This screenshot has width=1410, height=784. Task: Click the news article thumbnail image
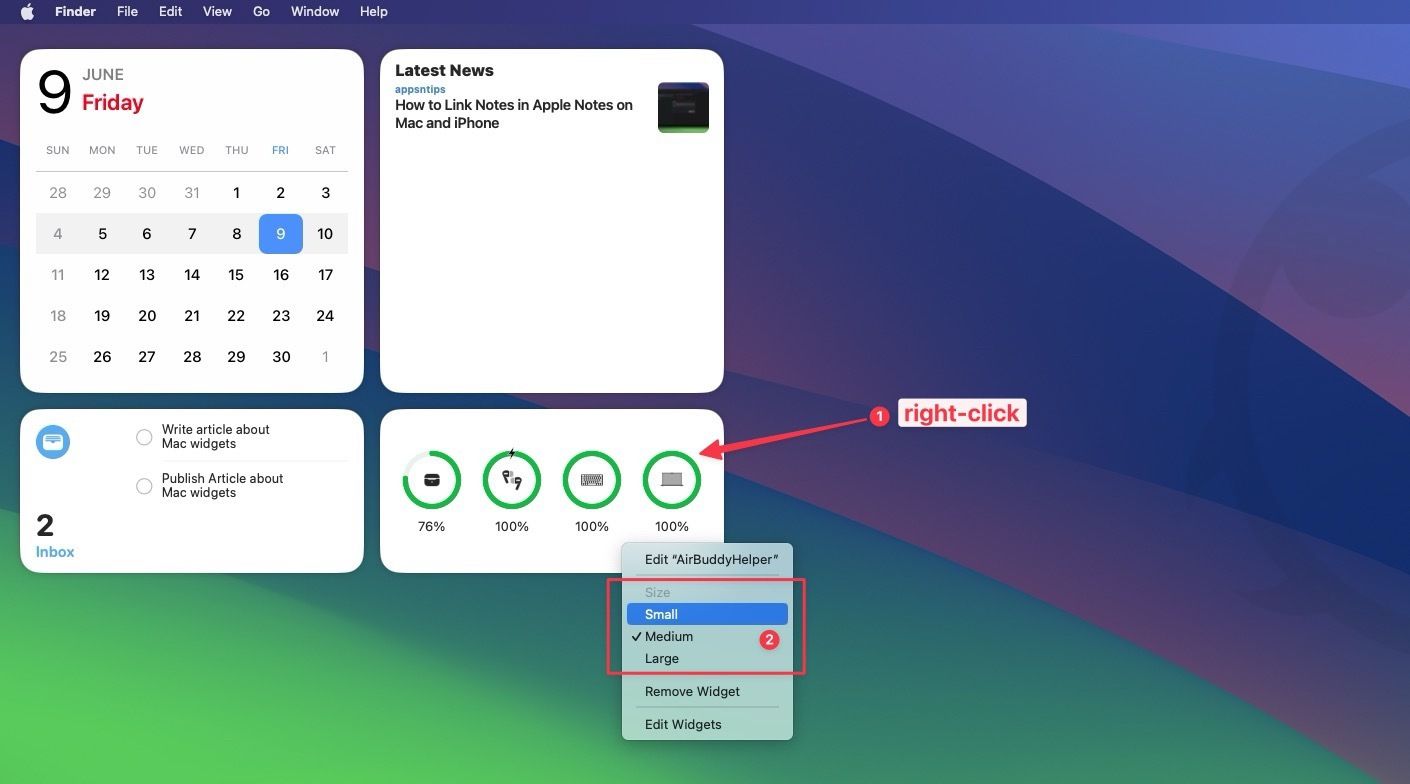(683, 107)
